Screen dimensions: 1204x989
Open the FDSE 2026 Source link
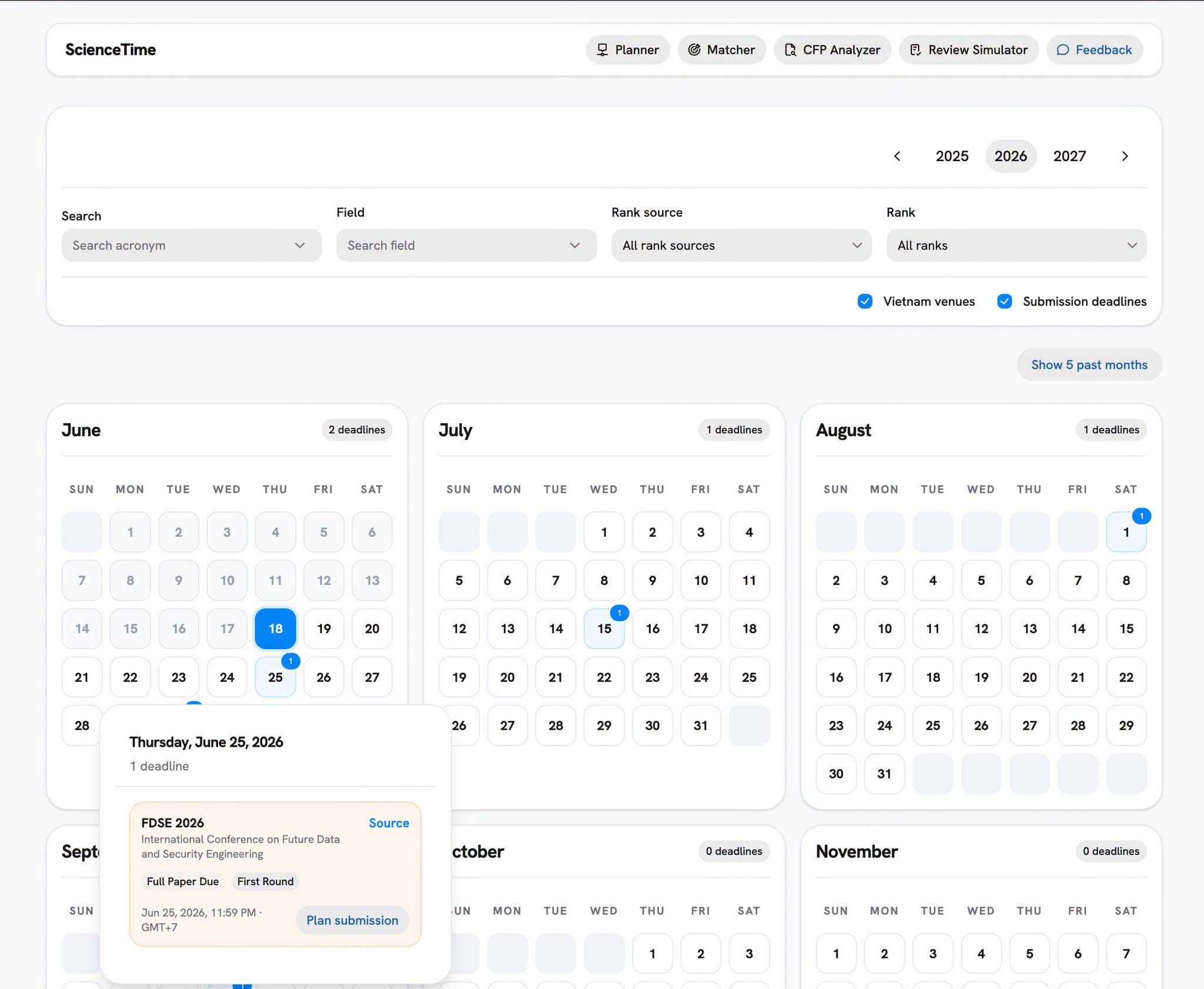point(389,823)
